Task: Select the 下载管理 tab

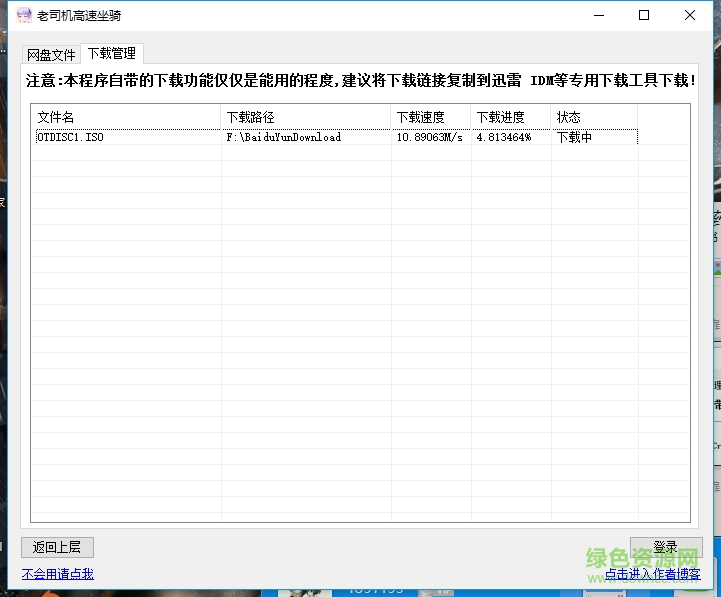Action: (112, 54)
